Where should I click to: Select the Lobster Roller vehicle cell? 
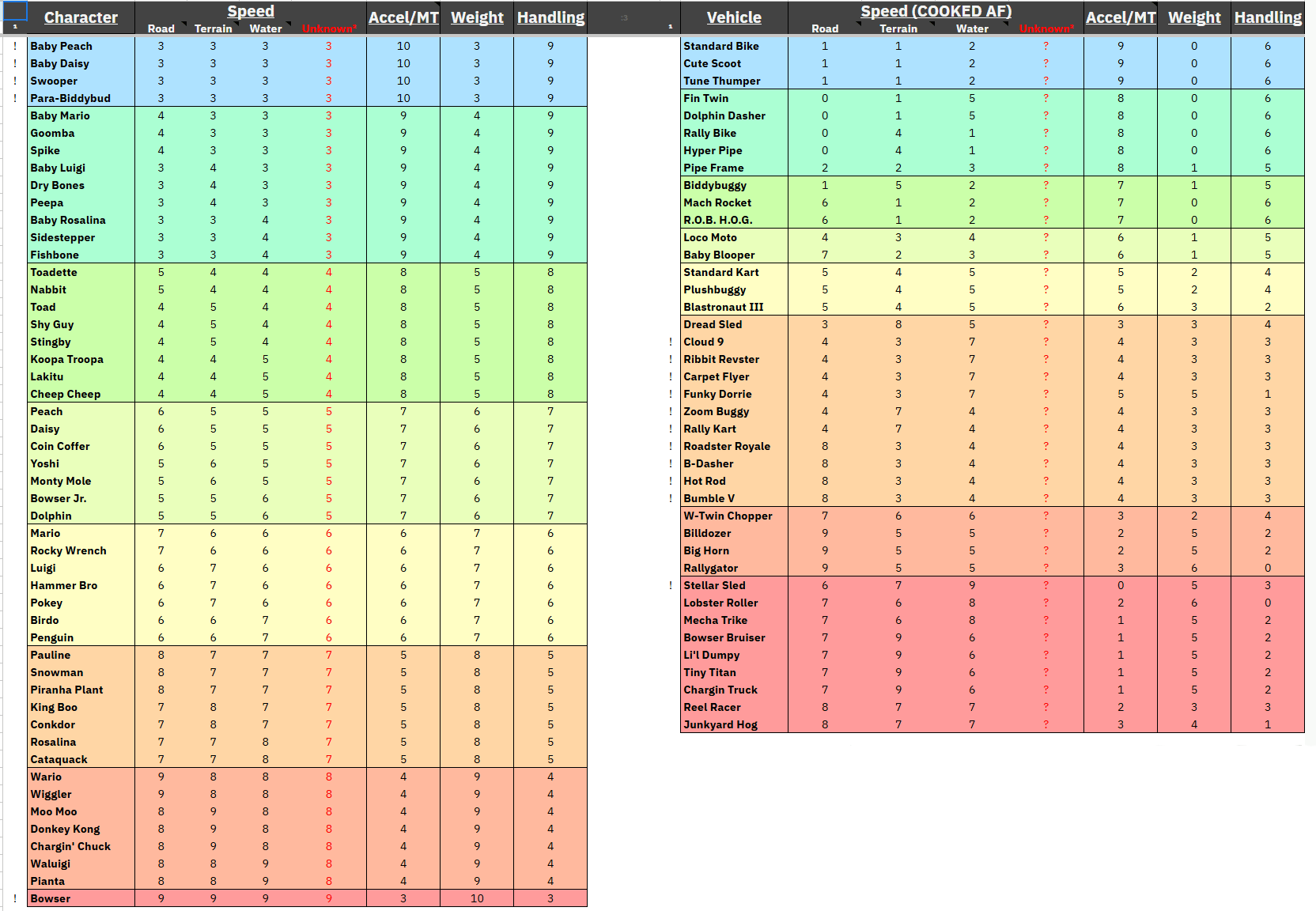[x=734, y=603]
